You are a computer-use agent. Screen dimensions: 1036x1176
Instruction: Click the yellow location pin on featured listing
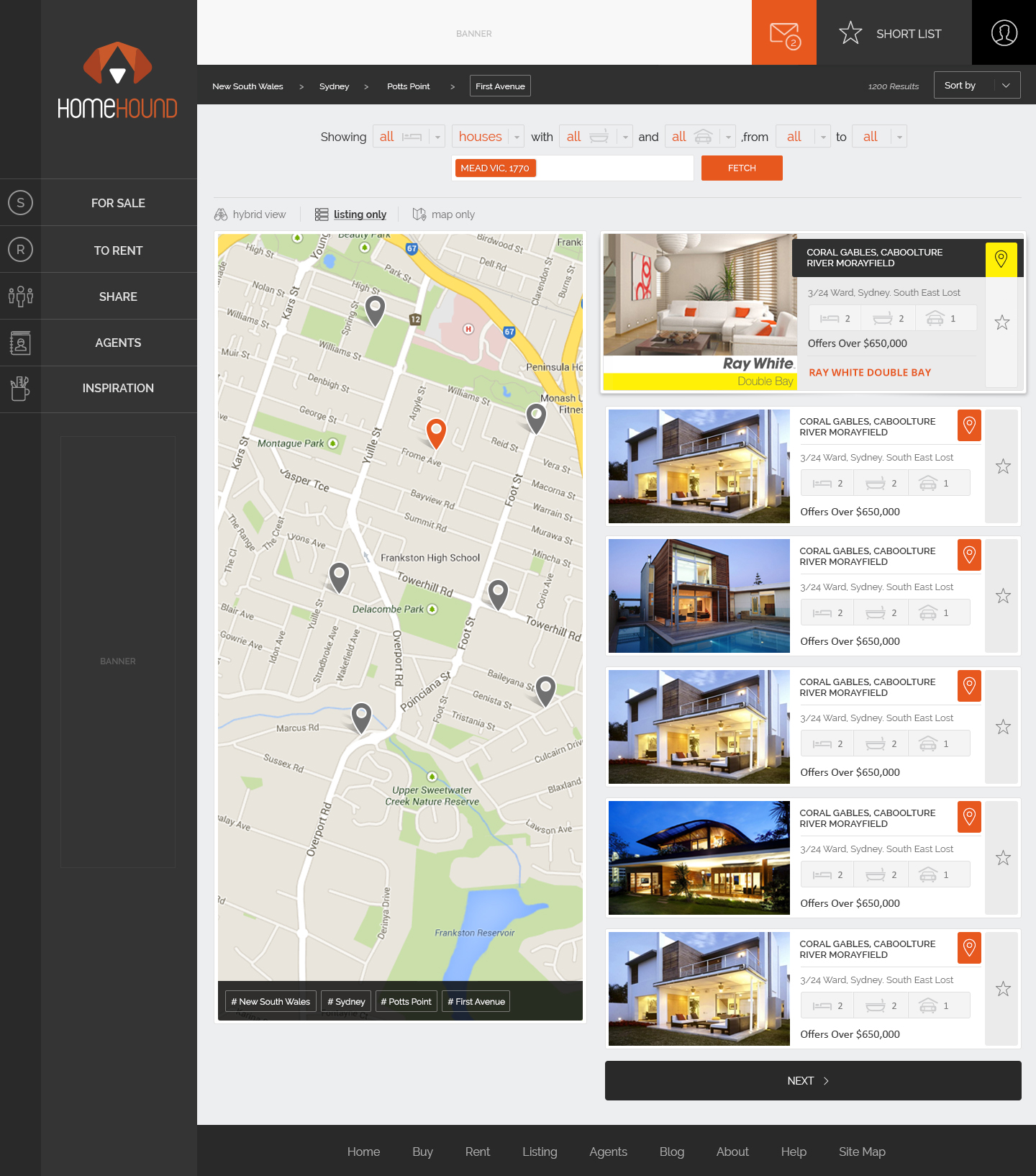[1001, 259]
